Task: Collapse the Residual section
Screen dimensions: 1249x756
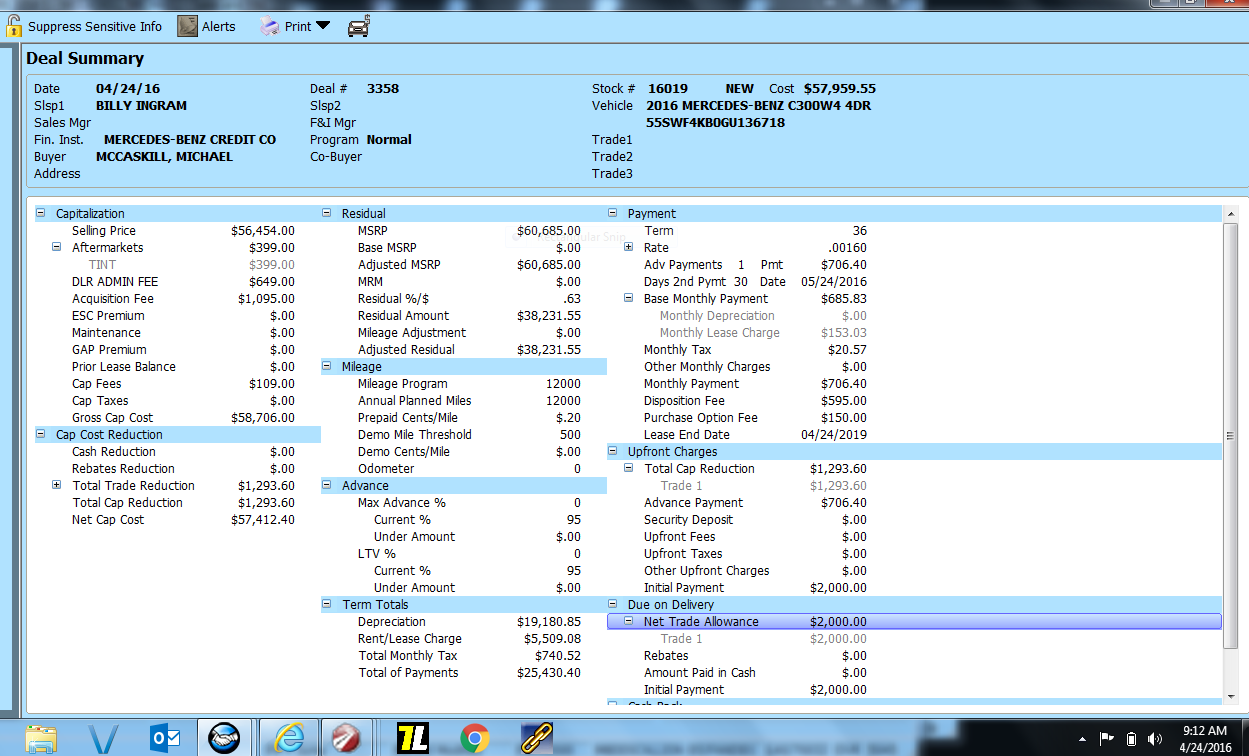Action: pos(327,213)
